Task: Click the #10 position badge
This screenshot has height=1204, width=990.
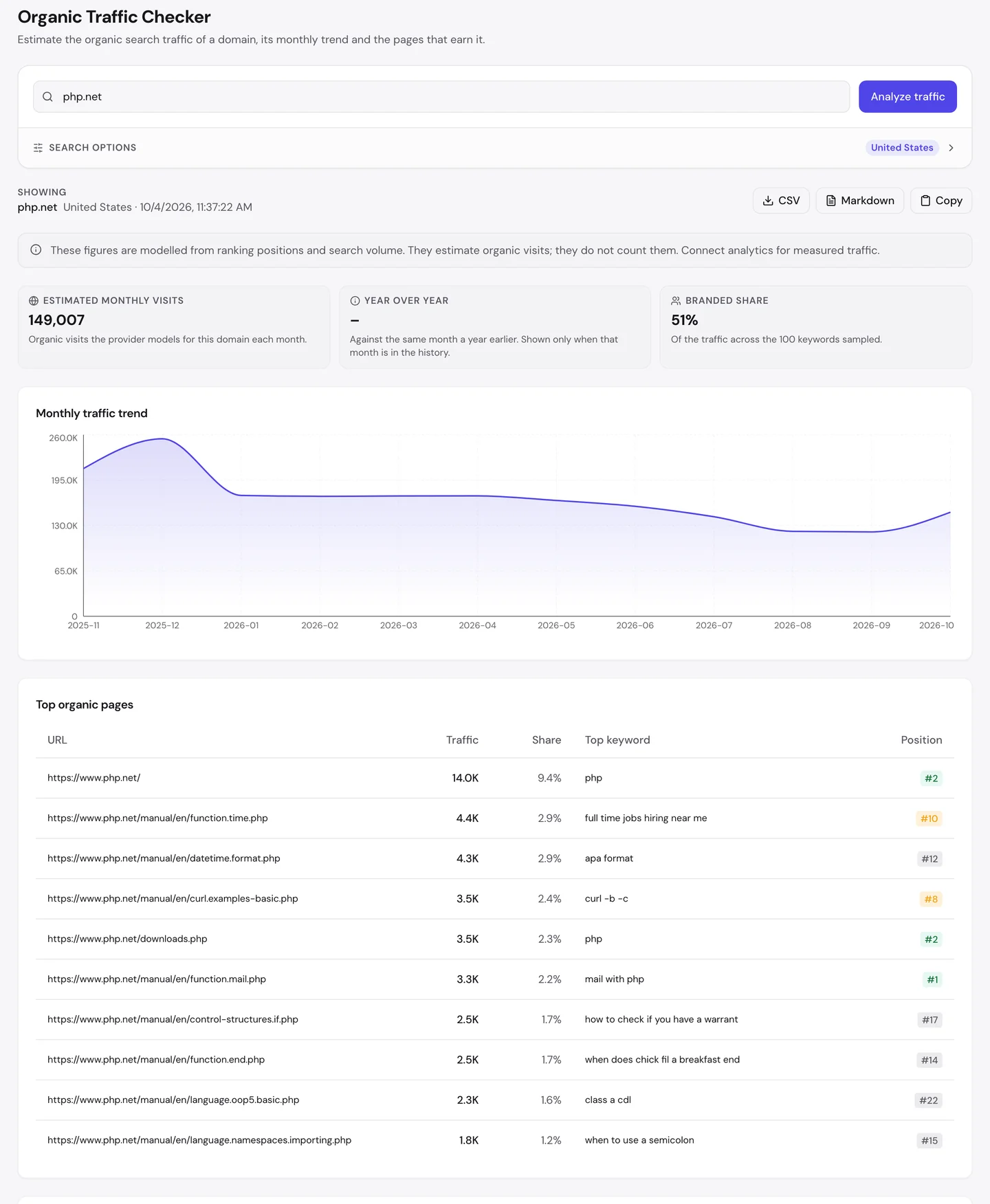Action: 929,818
